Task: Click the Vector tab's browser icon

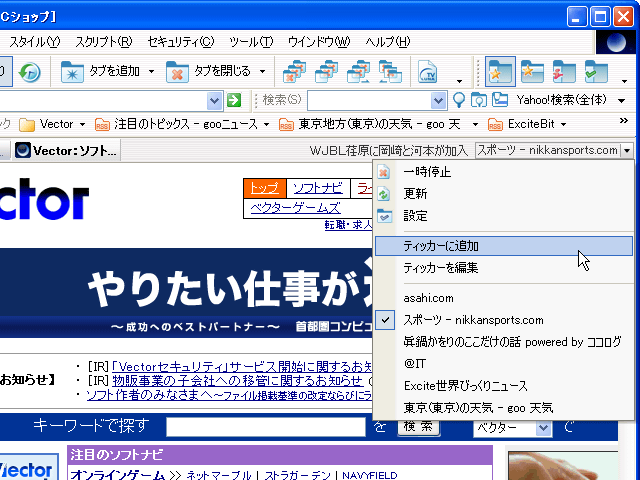Action: click(23, 151)
